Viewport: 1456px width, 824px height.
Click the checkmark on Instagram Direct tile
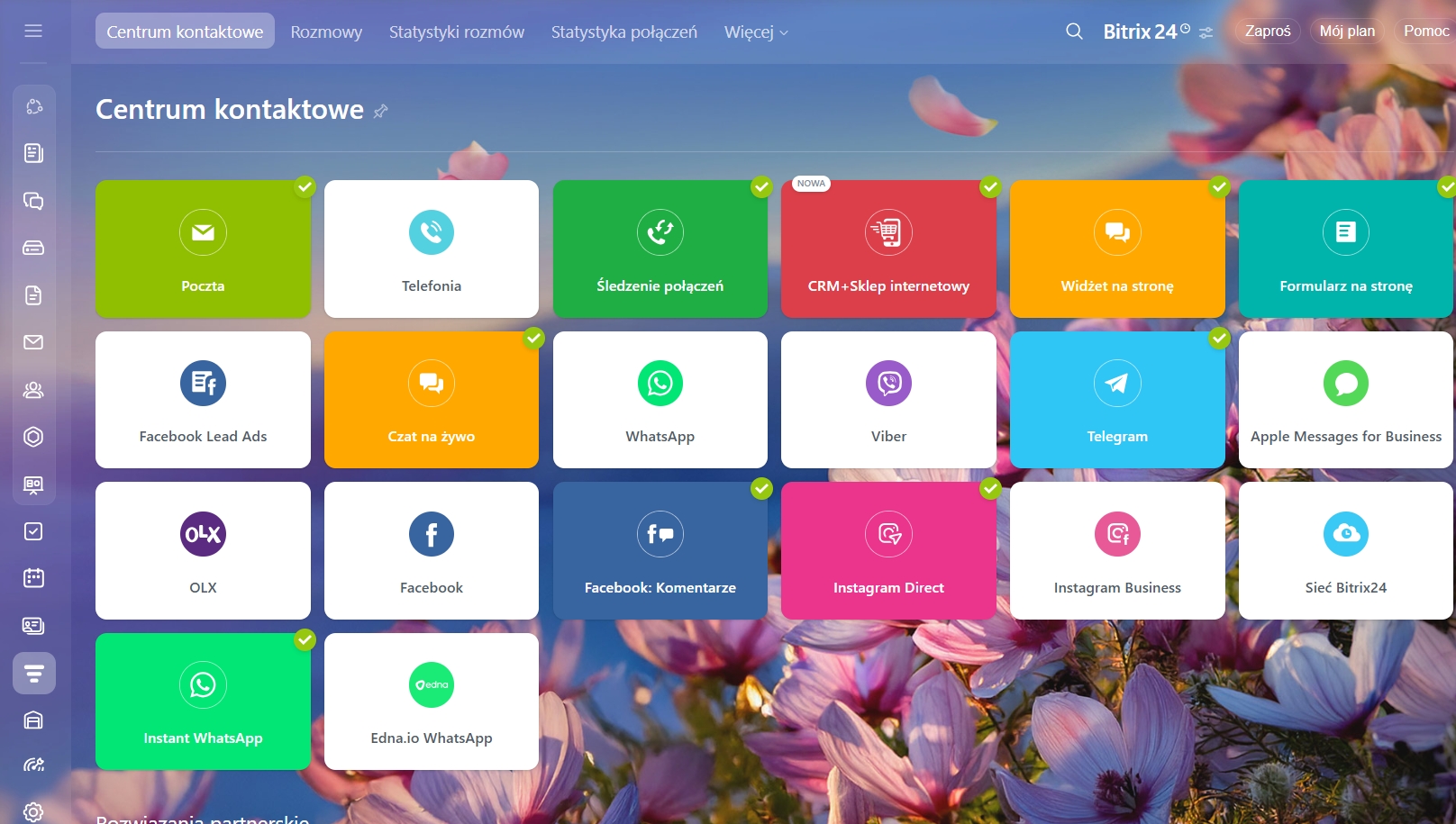991,488
